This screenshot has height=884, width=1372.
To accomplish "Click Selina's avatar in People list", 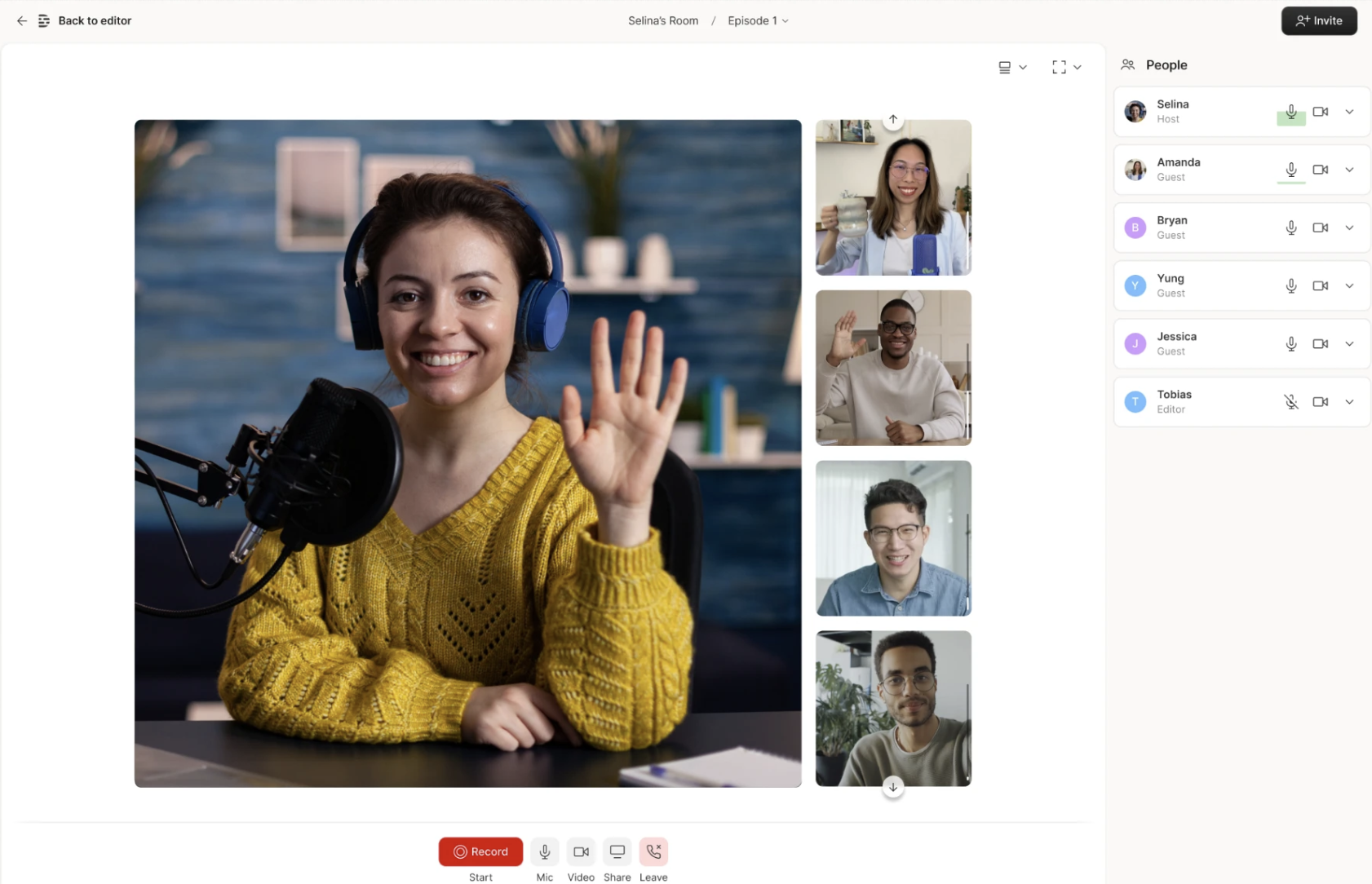I will click(1135, 112).
